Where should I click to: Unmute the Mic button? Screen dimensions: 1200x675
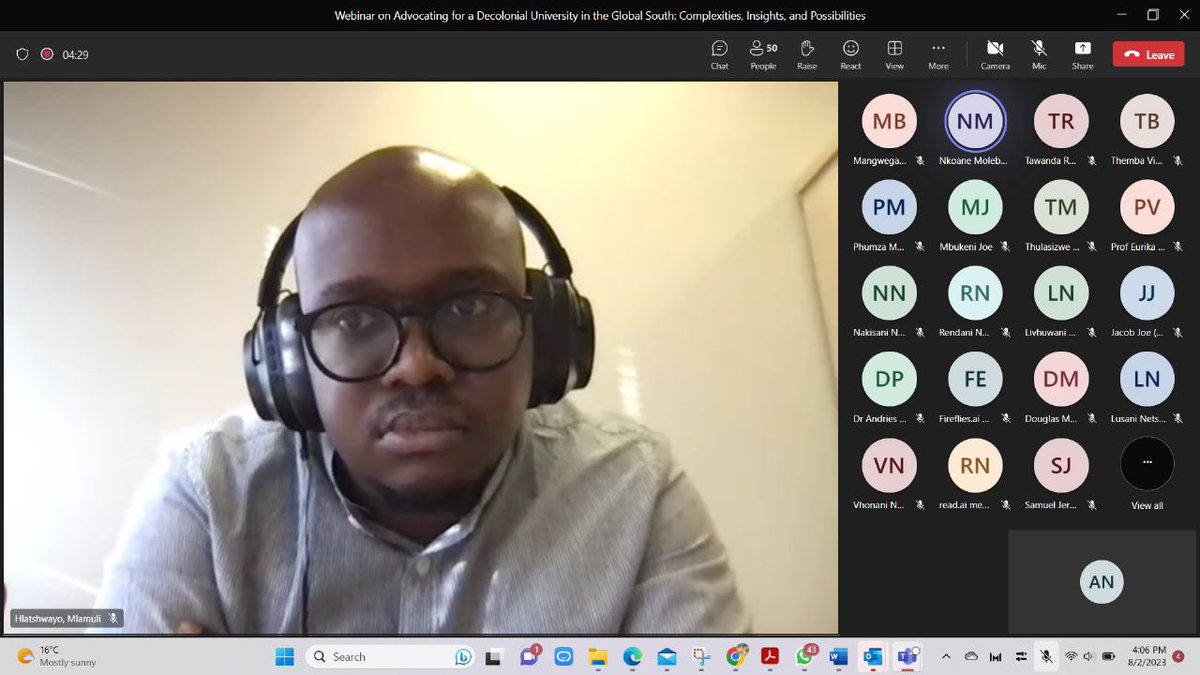1039,54
